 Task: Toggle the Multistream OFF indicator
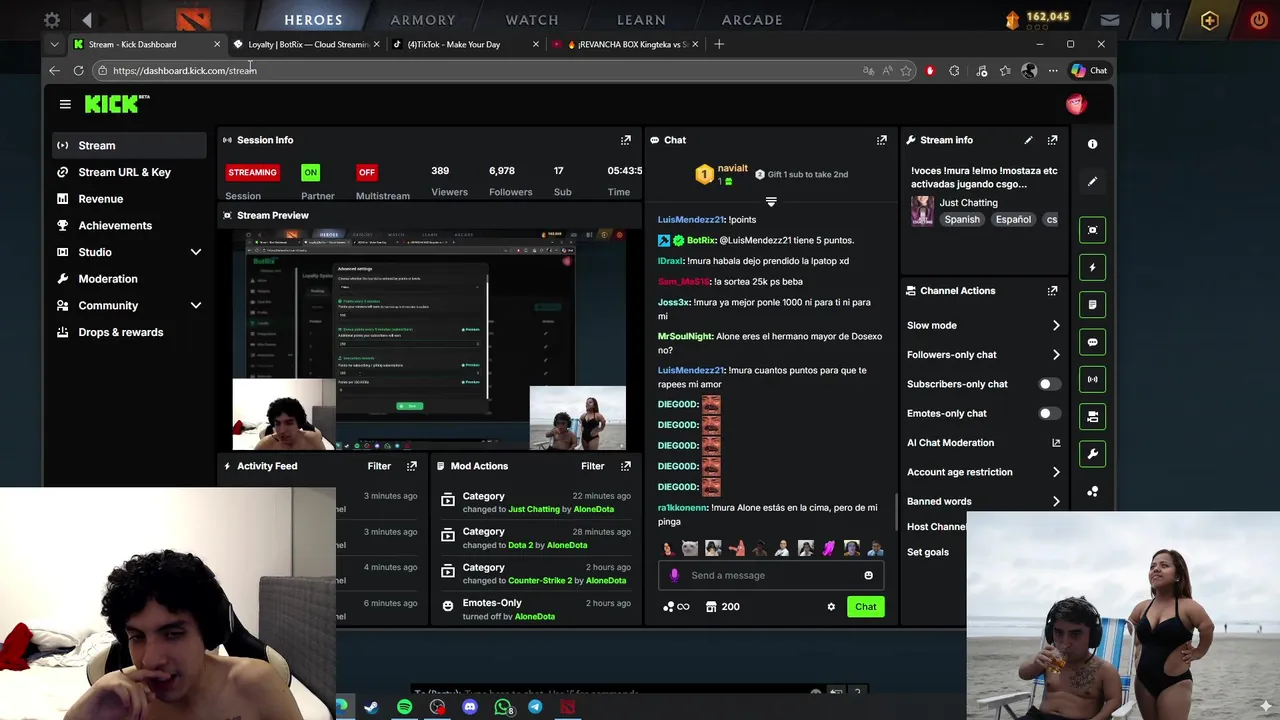(x=367, y=172)
